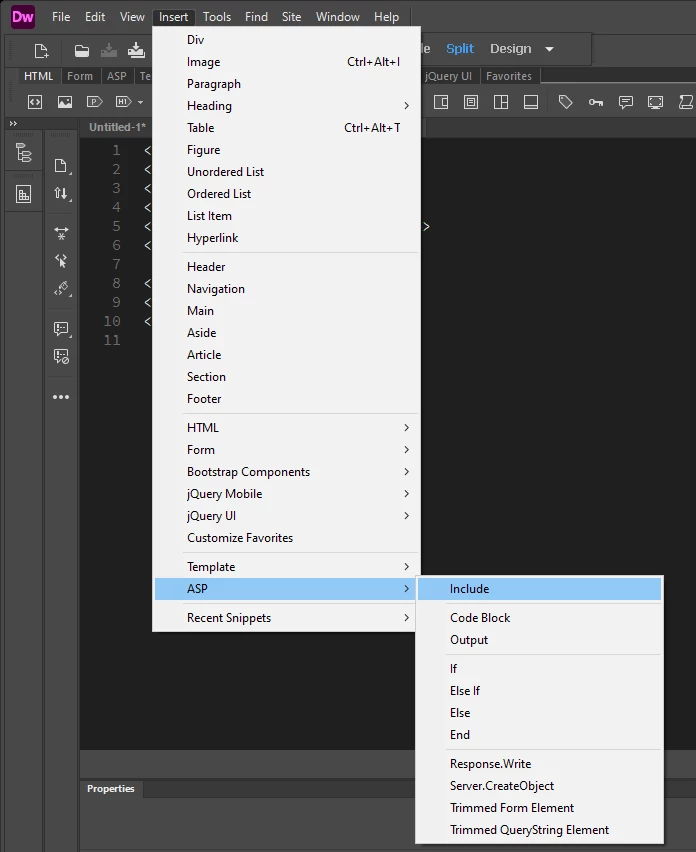Click the Collapse Full Tag icon

pos(61,233)
